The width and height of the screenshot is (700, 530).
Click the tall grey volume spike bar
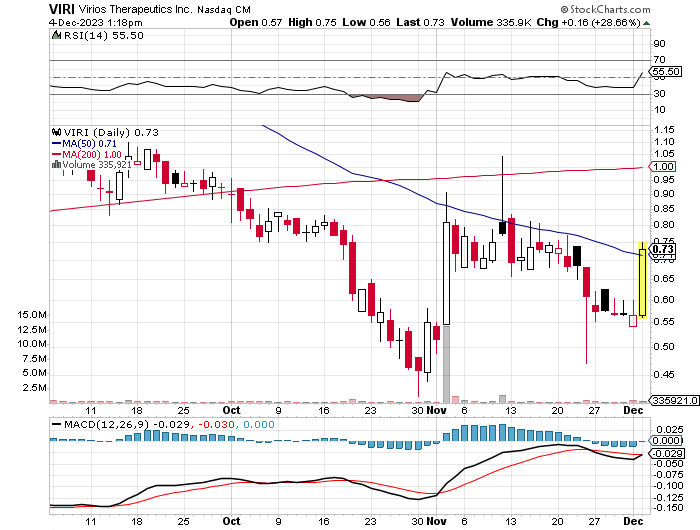click(446, 364)
